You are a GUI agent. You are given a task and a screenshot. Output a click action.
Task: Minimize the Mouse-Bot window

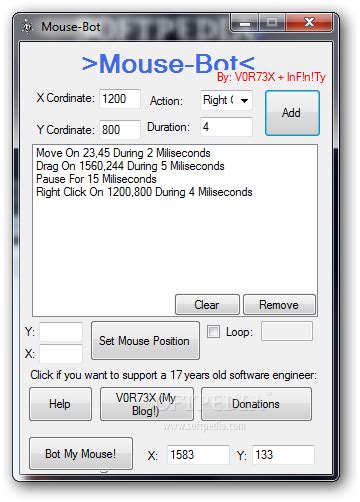(245, 23)
